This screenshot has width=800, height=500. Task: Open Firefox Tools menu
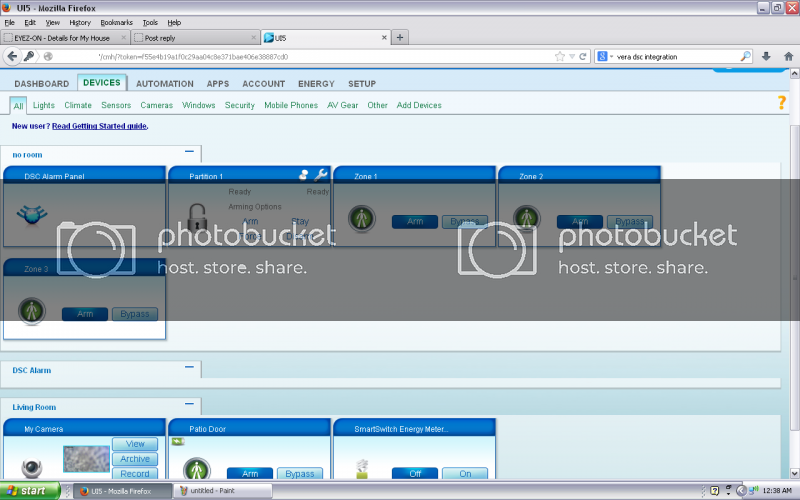[150, 22]
